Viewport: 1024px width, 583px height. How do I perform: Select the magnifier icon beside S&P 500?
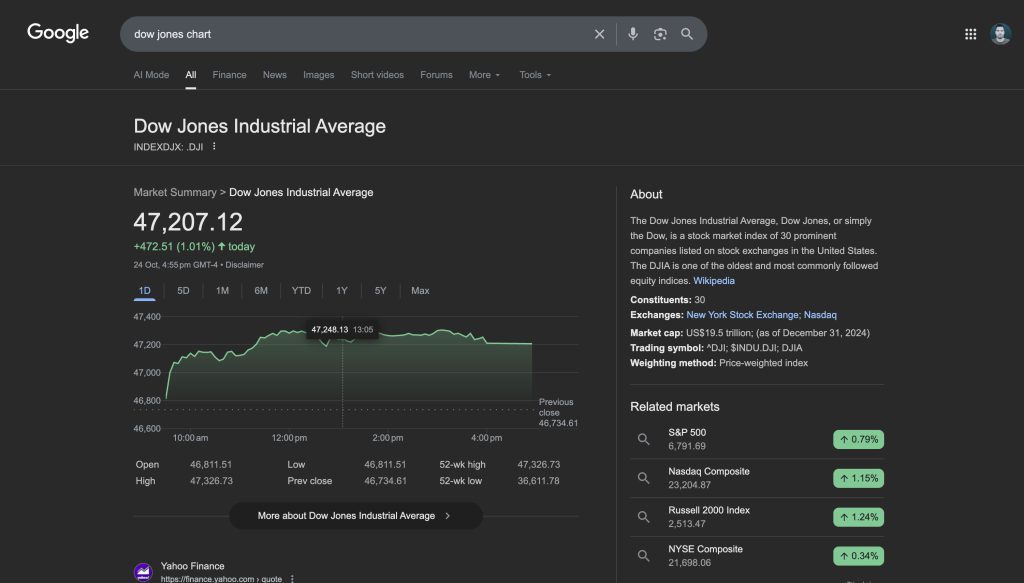pos(643,437)
